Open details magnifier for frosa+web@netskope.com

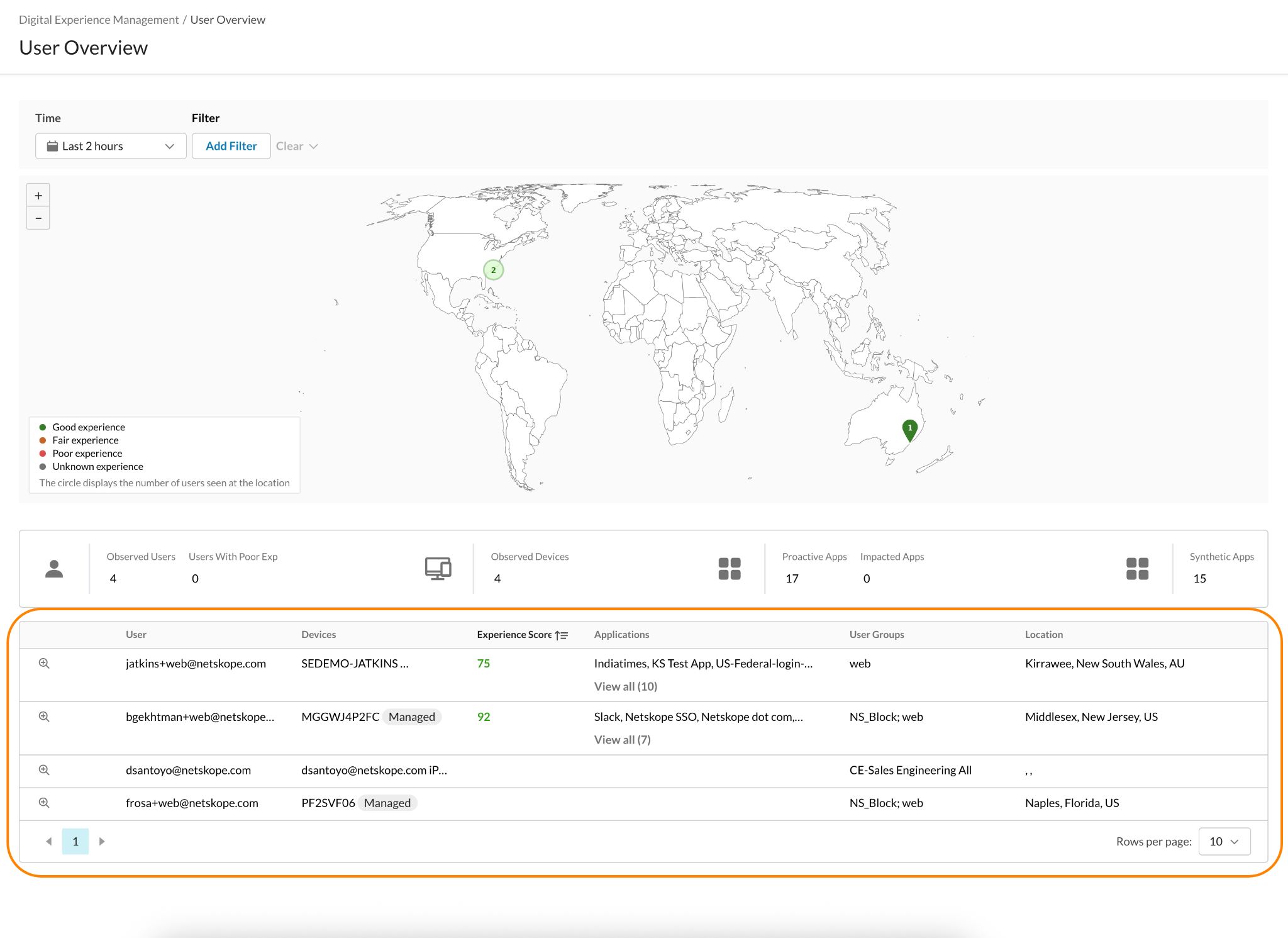44,803
